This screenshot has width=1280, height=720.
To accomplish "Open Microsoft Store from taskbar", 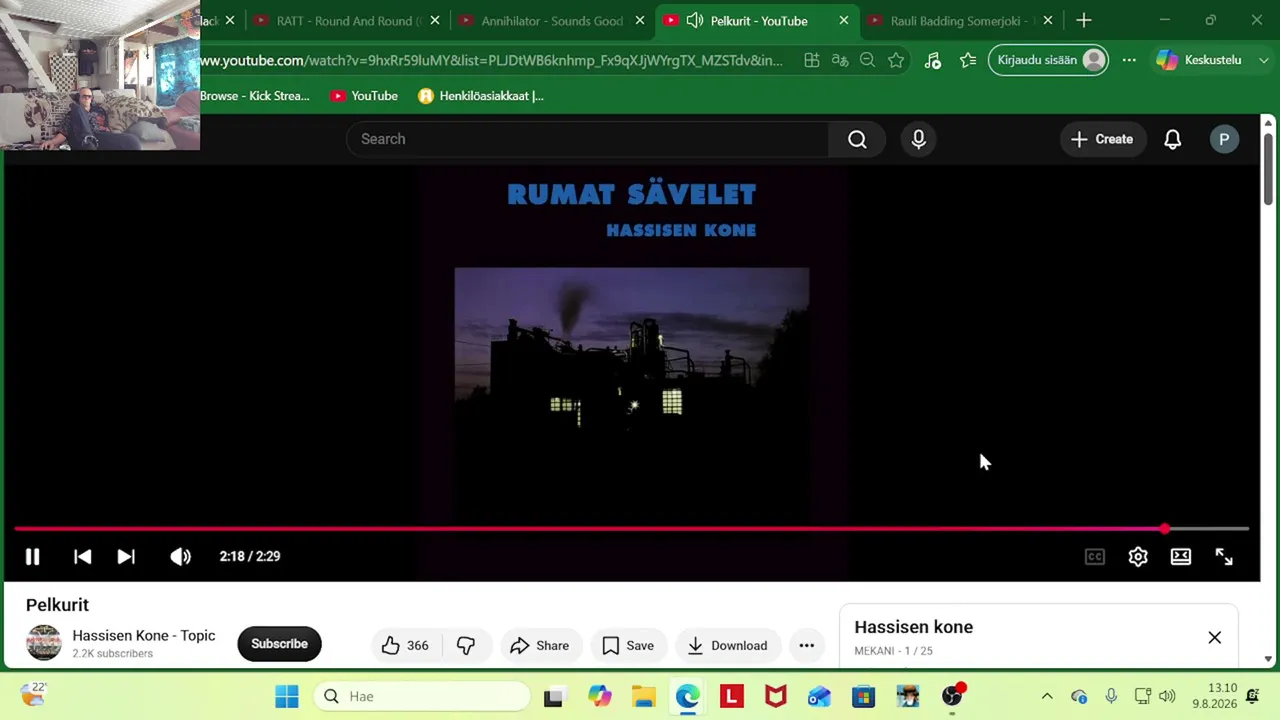I will coord(864,696).
